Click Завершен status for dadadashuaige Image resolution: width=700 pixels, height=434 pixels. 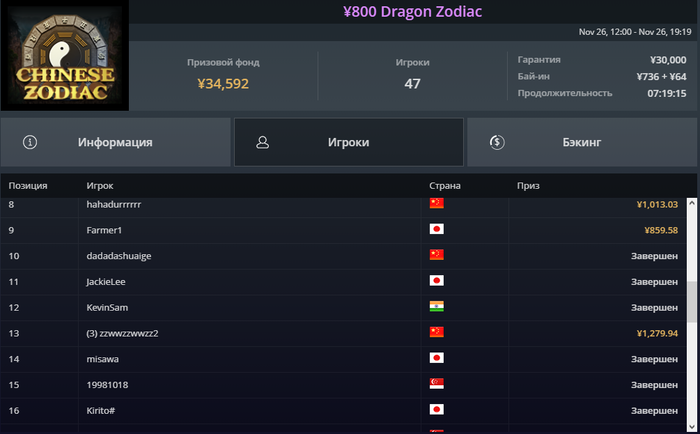[654, 256]
